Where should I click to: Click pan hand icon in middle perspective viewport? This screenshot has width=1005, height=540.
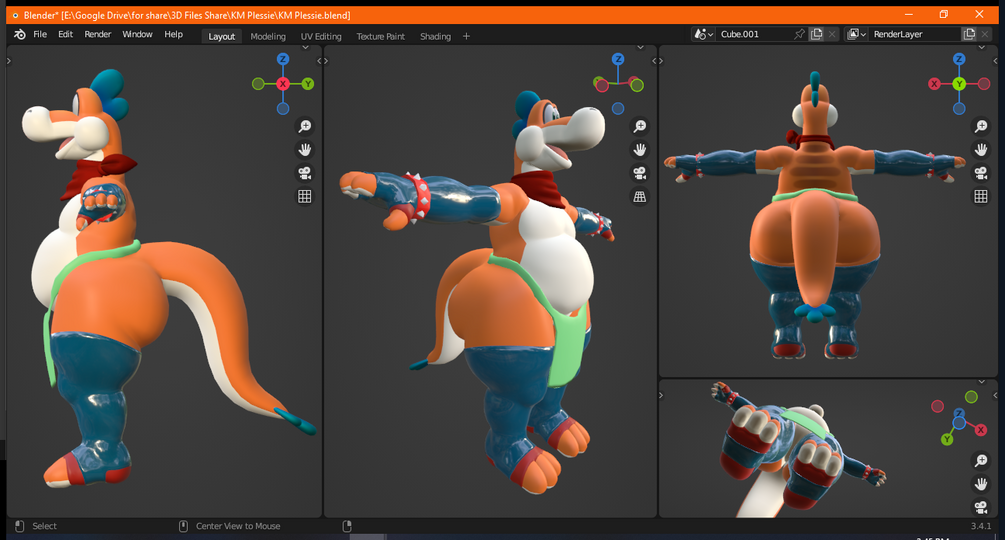(x=640, y=150)
